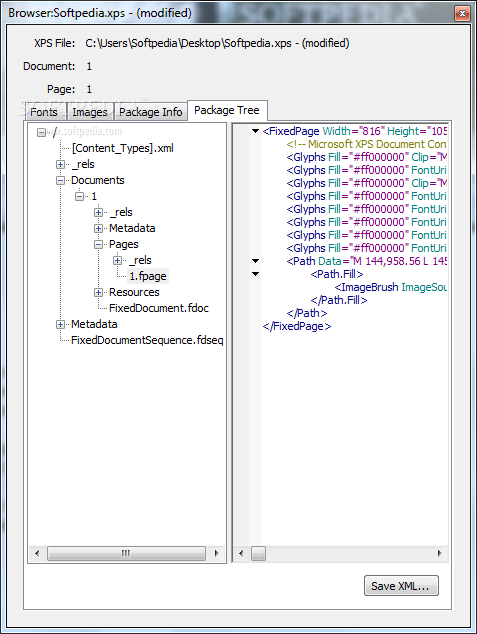Viewport: 477px width, 634px height.
Task: Switch to the Fonts tab
Action: pos(44,112)
